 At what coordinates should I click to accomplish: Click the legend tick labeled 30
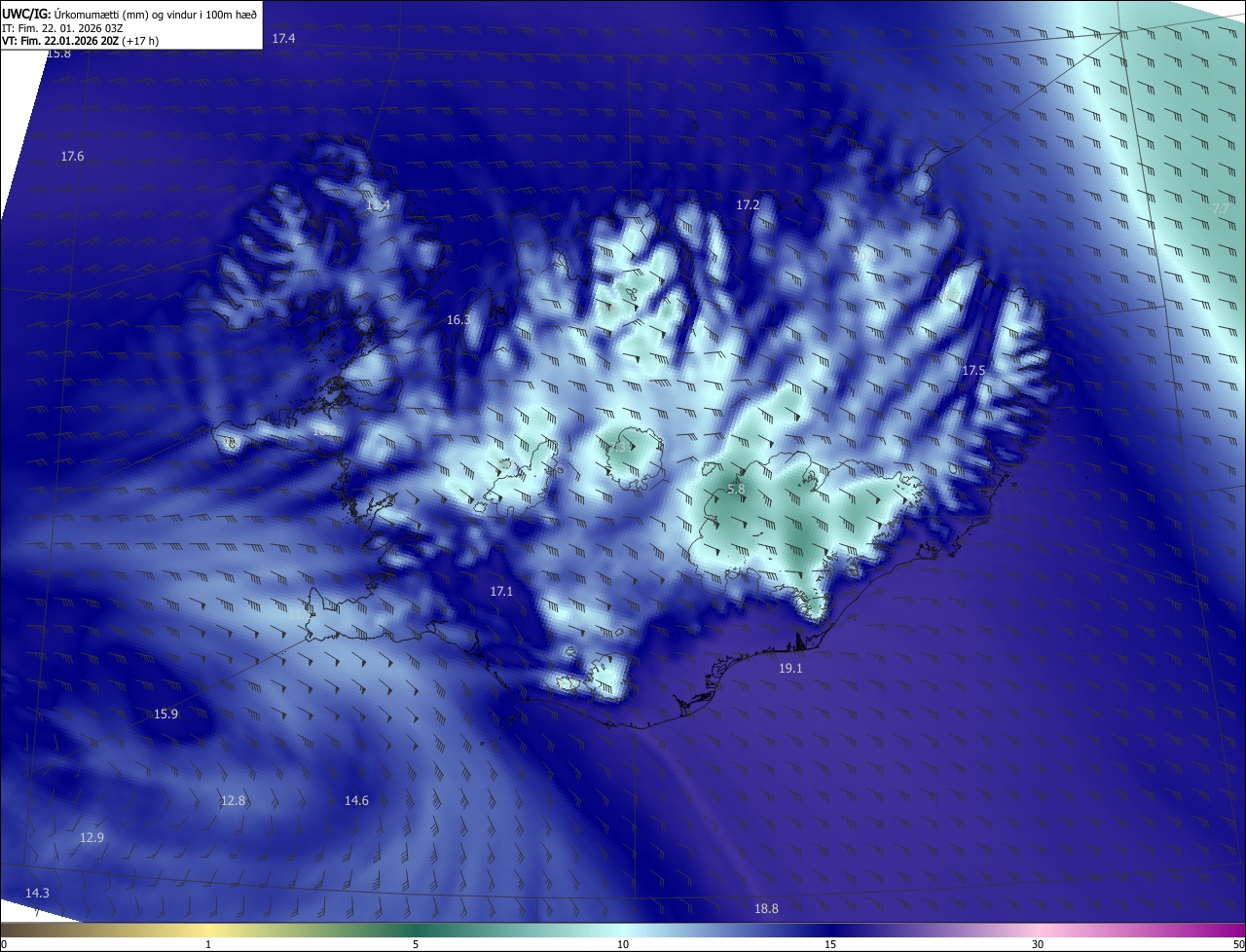point(1038,945)
